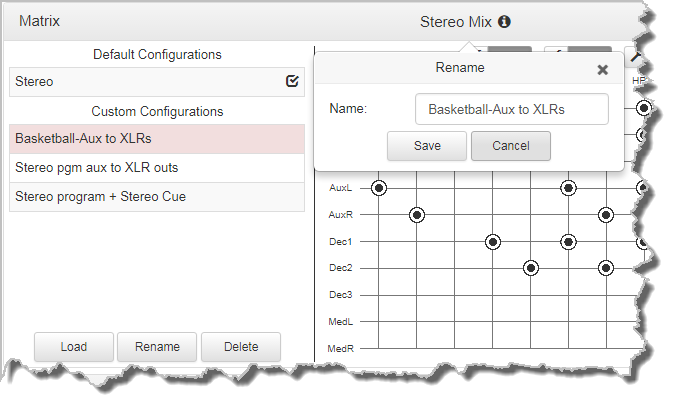The width and height of the screenshot is (678, 406).
Task: Click the info icon next to Stereo Mix
Action: [504, 21]
